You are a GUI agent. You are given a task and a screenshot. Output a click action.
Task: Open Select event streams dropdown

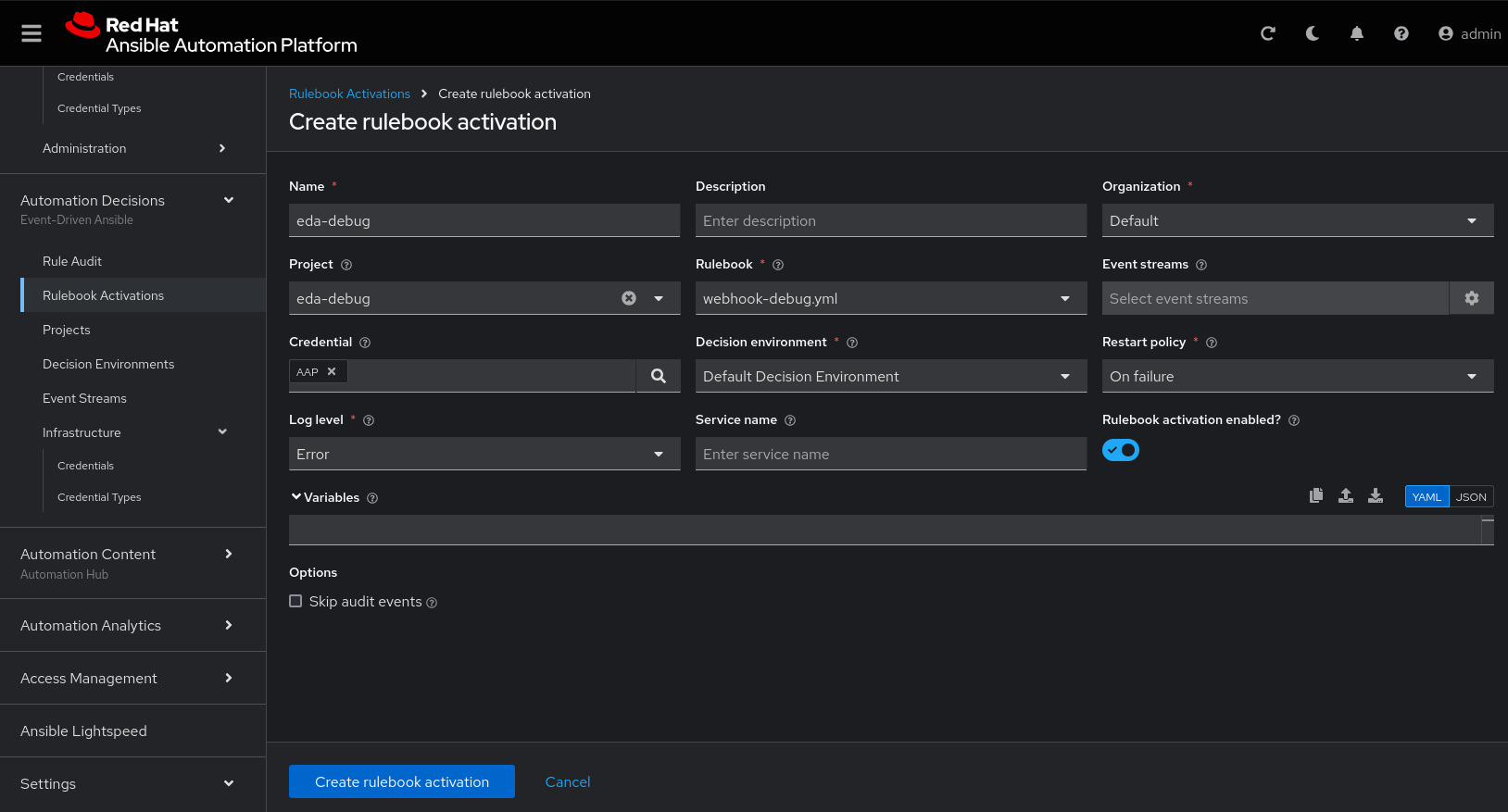[1276, 298]
